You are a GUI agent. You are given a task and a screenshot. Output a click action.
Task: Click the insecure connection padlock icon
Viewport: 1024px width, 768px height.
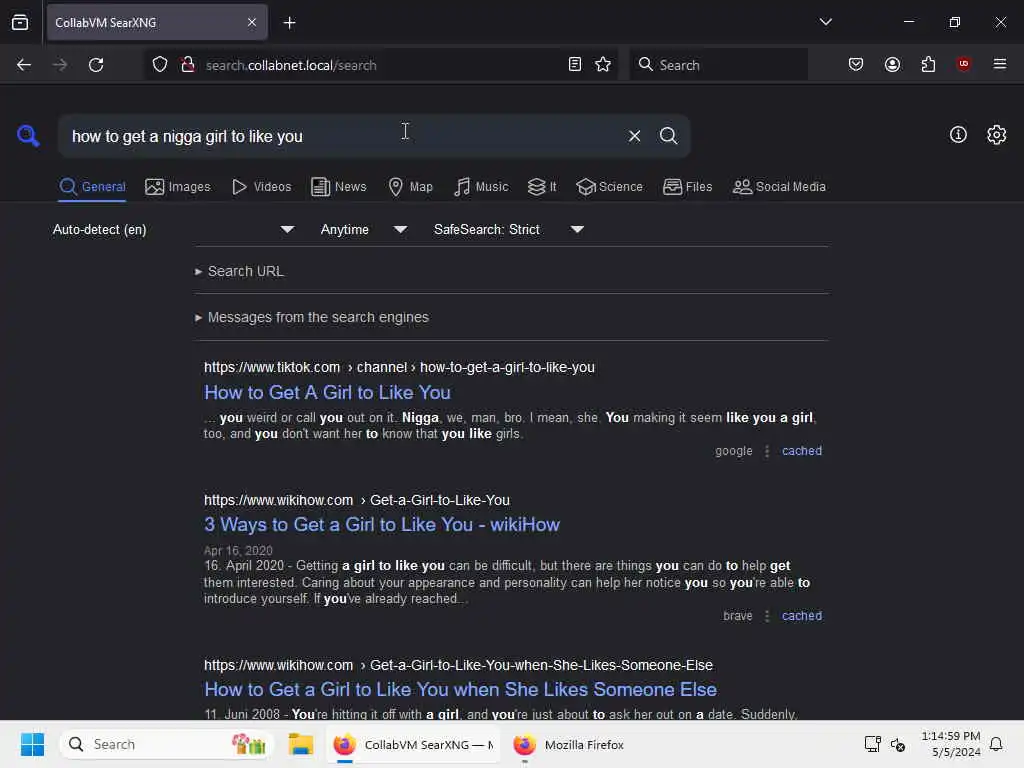188,65
